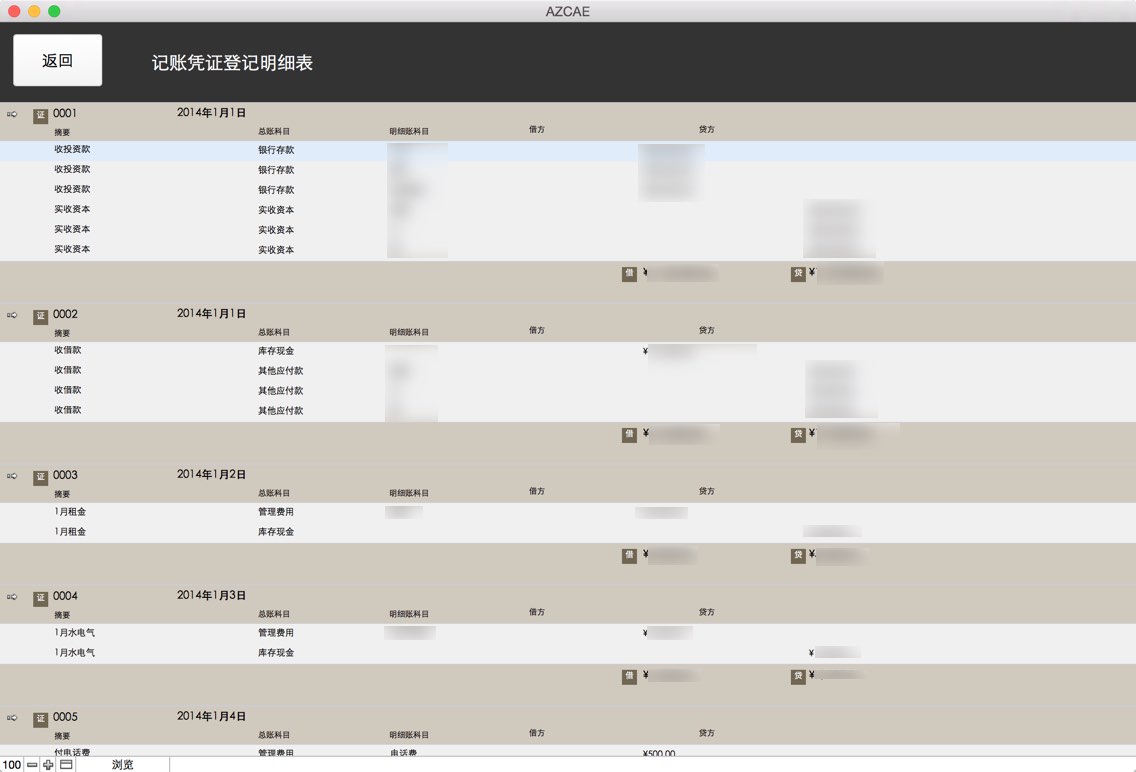Click 1月租金 summary in the 管理费用 row

pyautogui.click(x=70, y=512)
